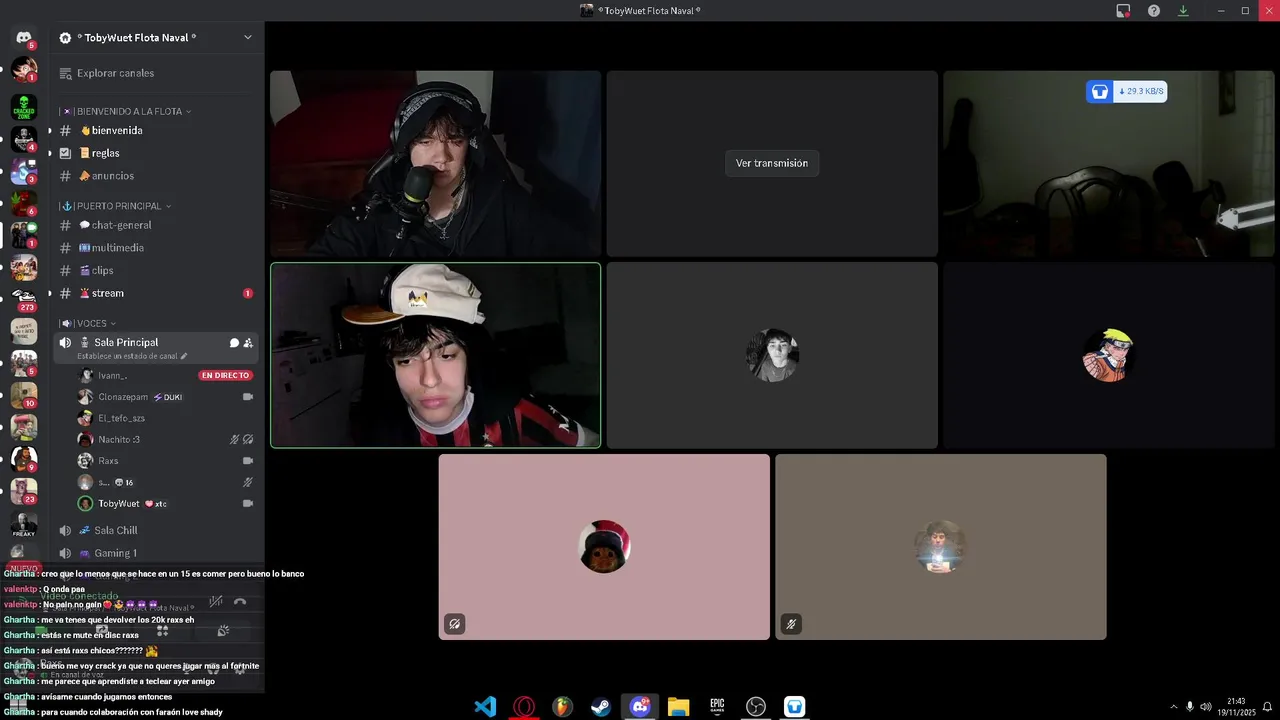Select user Clonazepam in voice list
The image size is (1280, 720).
122,397
